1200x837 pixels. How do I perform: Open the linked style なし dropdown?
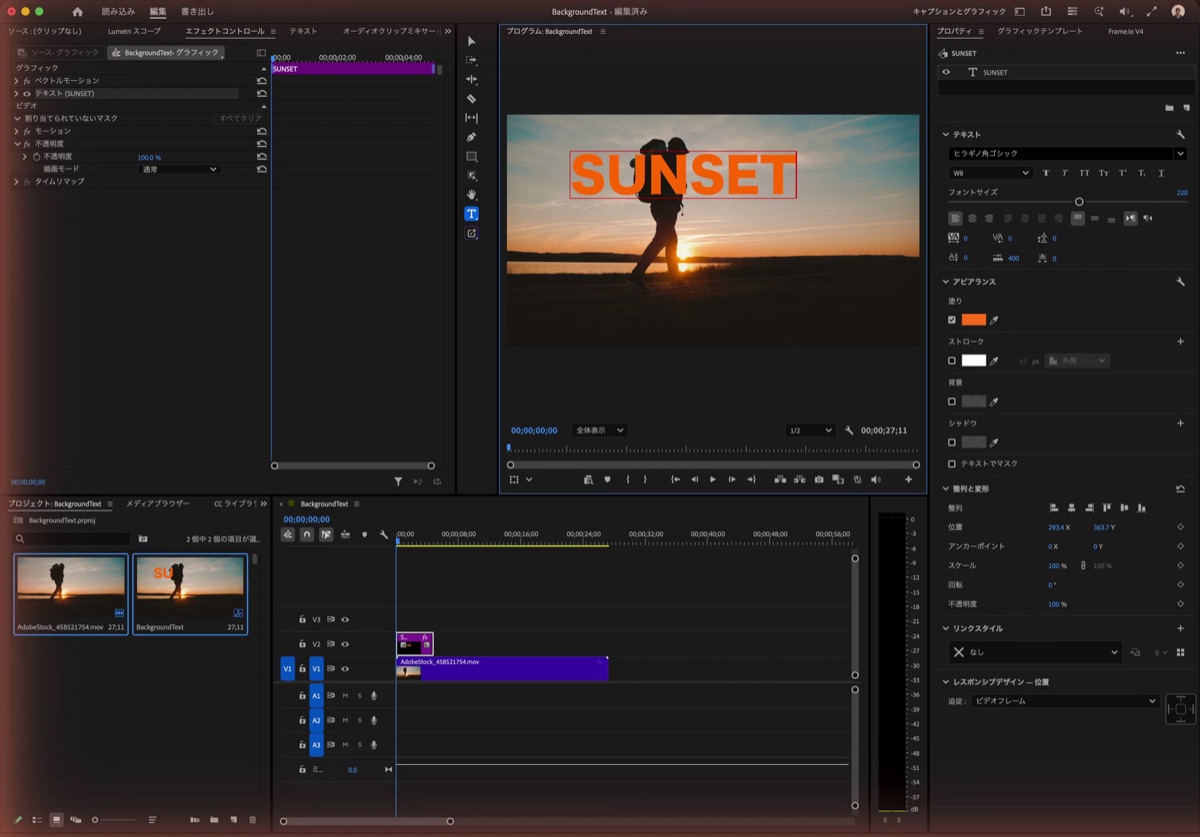click(1035, 652)
